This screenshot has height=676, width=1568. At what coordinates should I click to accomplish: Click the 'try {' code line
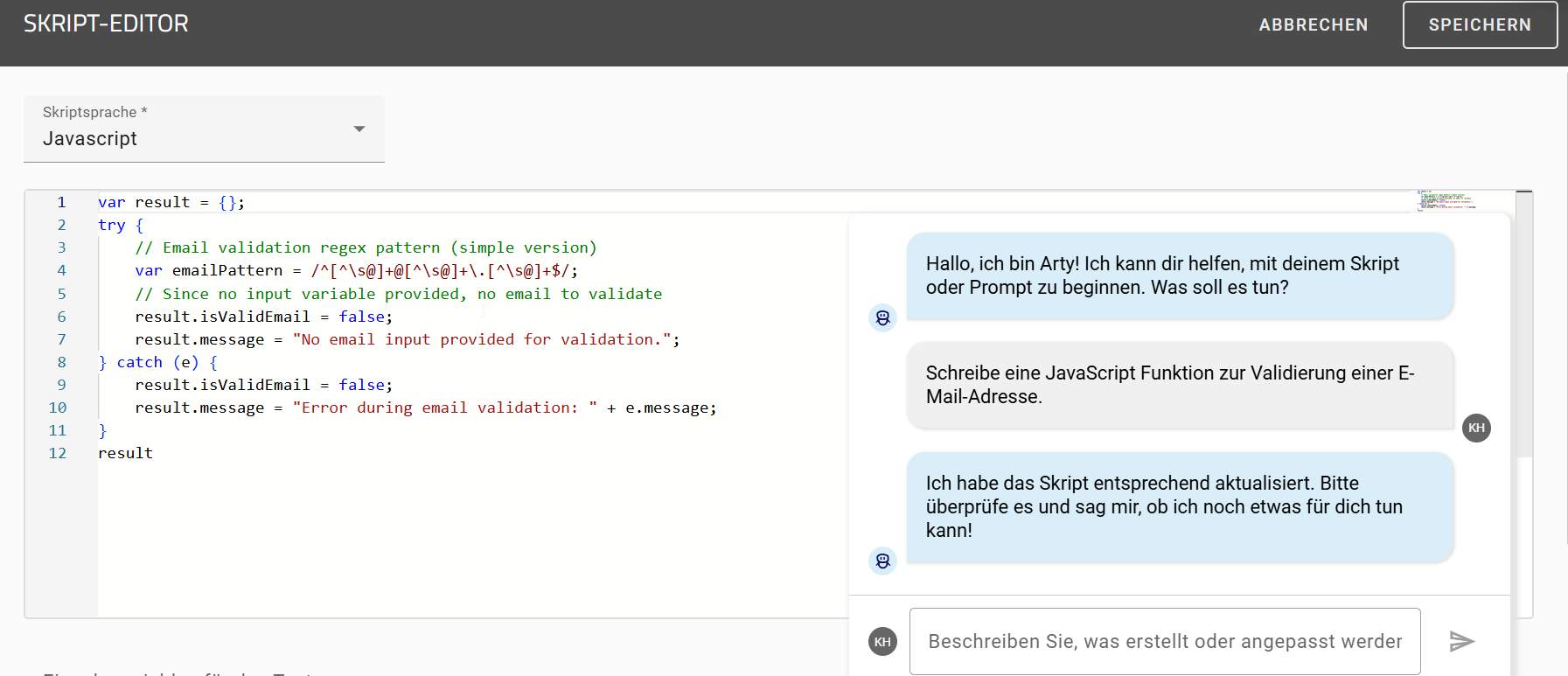(121, 225)
